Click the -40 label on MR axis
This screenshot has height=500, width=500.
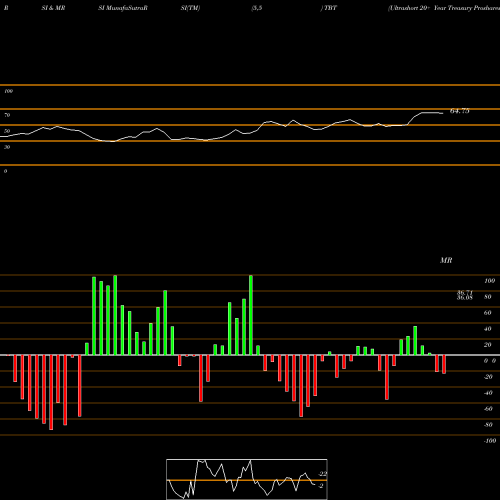(488, 393)
